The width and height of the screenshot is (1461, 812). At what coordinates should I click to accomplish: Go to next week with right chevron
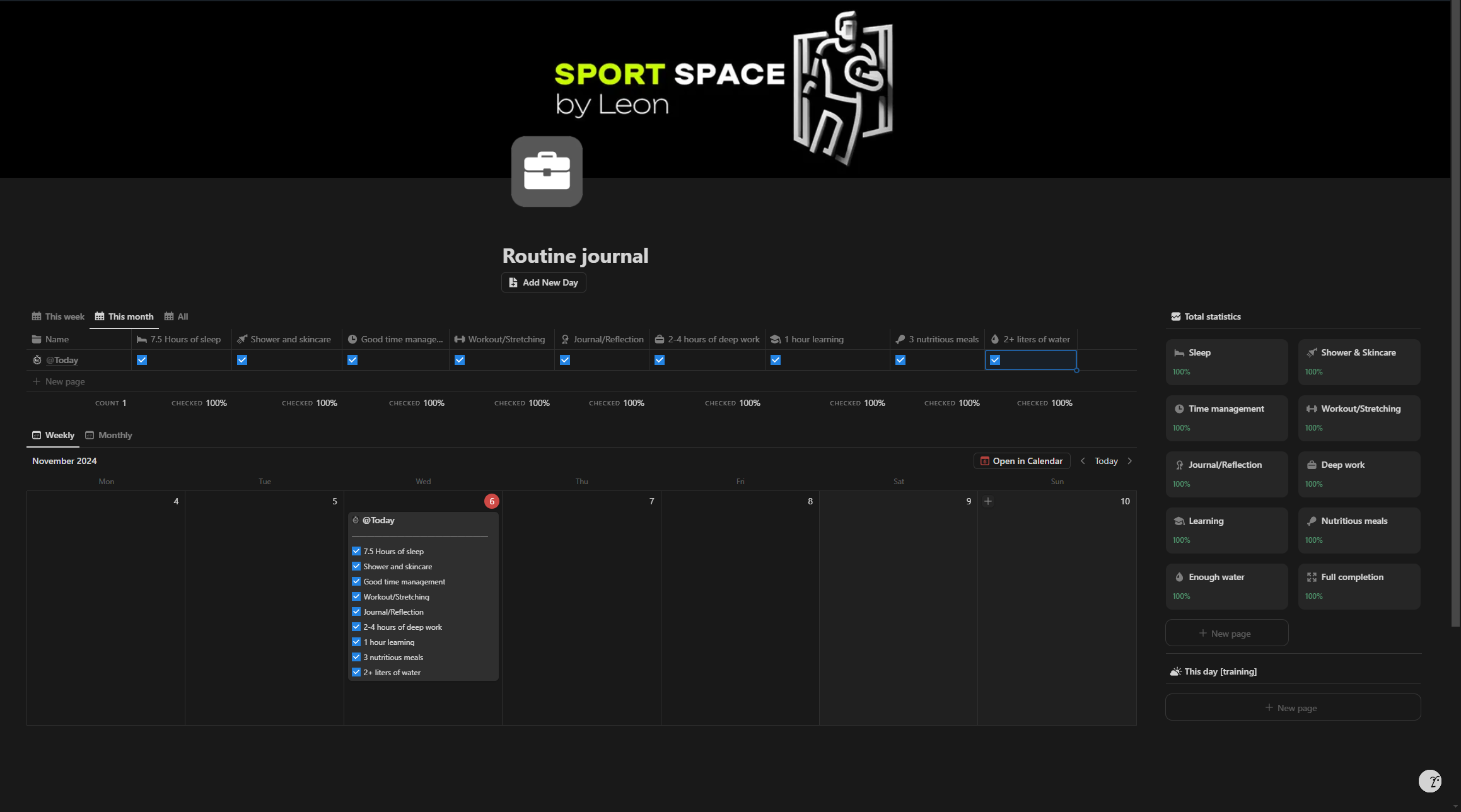click(x=1129, y=461)
